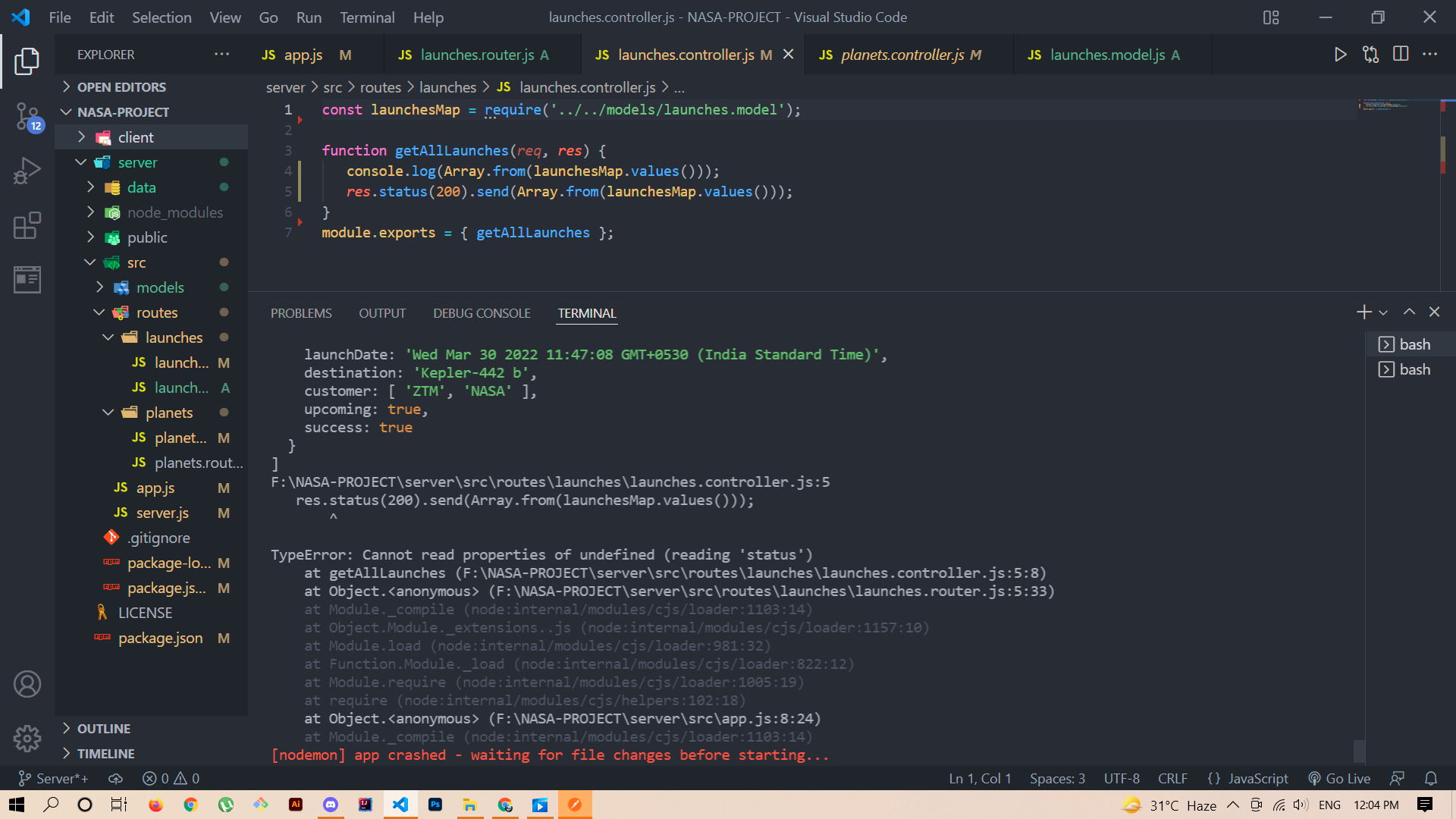Open Source Control view with 12 changes

28,118
